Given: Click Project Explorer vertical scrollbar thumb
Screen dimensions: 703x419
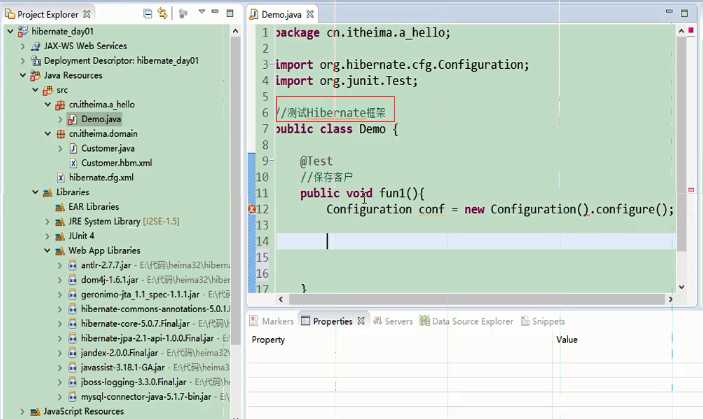Looking at the screenshot, I should pyautogui.click(x=235, y=192).
